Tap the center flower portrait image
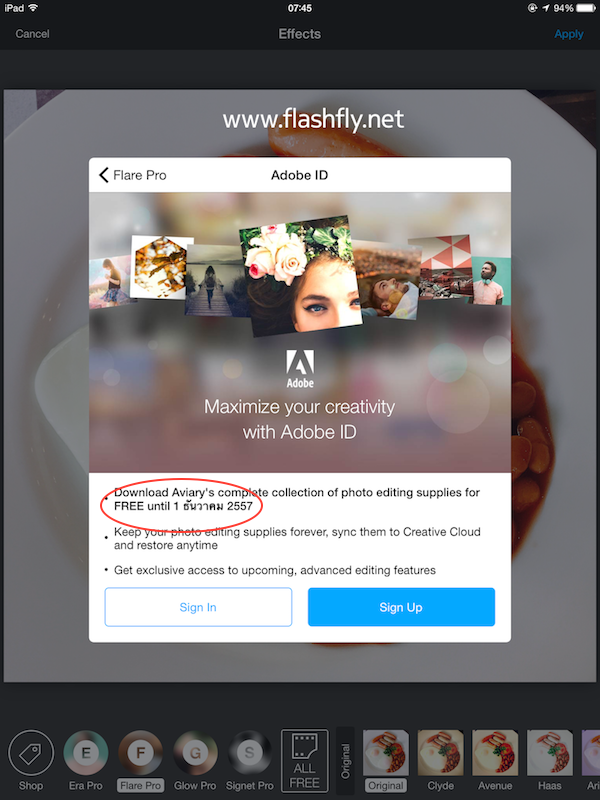Image resolution: width=600 pixels, height=800 pixels. click(x=301, y=276)
